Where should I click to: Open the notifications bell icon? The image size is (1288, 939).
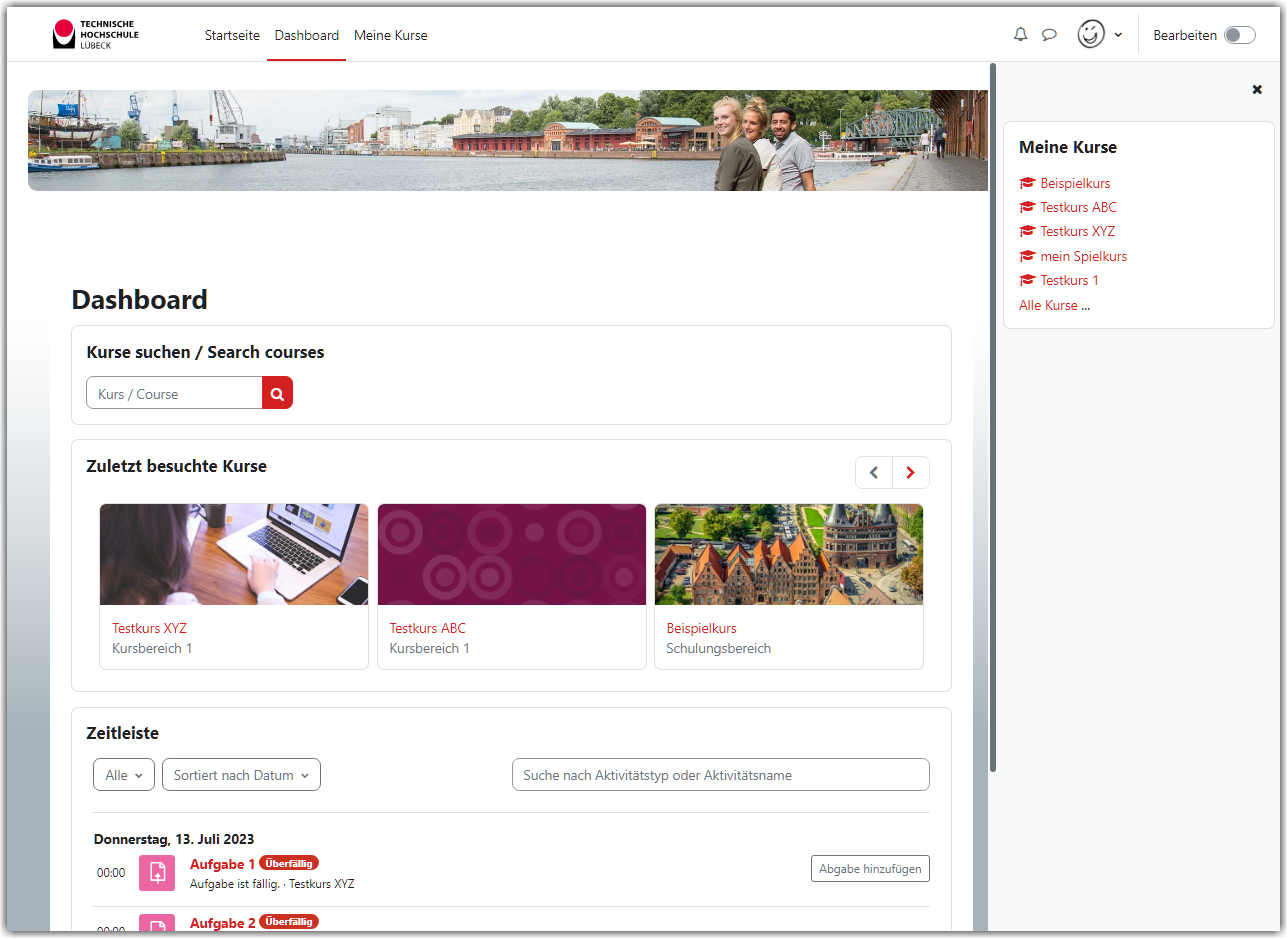pyautogui.click(x=1020, y=35)
